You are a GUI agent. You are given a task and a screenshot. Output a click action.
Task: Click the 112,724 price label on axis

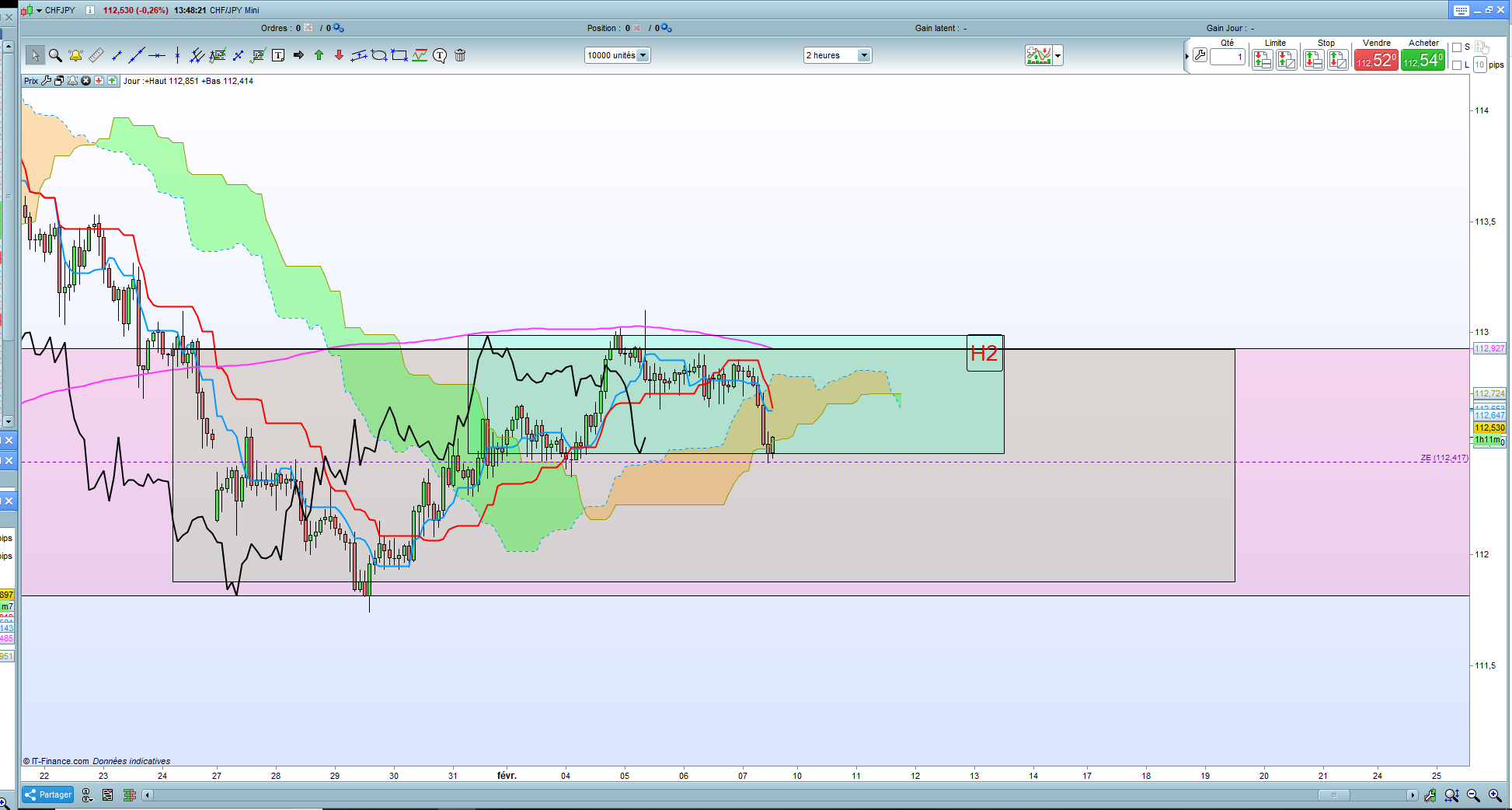[1489, 393]
